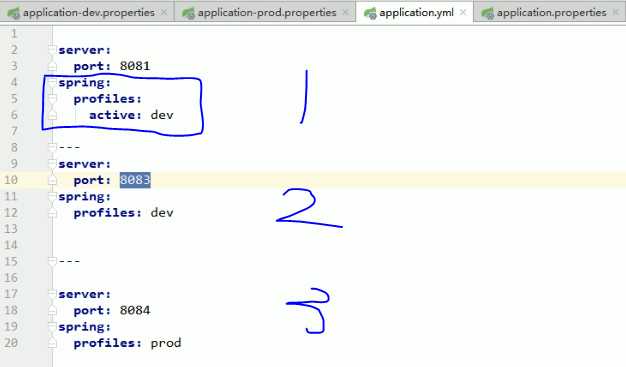
Task: Collapse the server block on line 17
Action: tap(52, 294)
